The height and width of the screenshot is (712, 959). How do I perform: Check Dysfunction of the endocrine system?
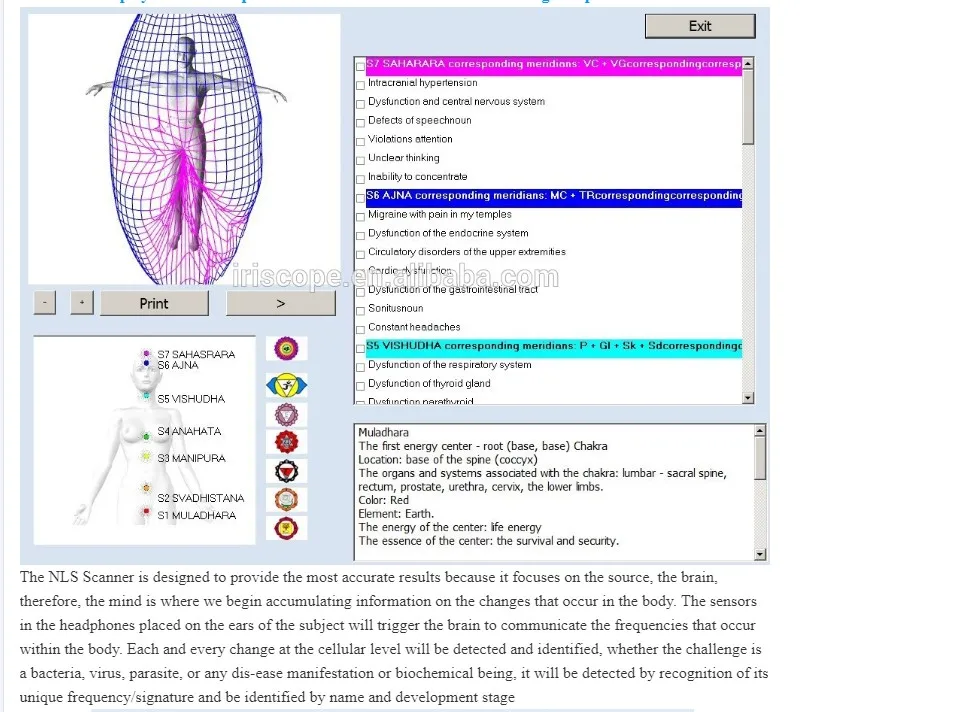pos(361,235)
